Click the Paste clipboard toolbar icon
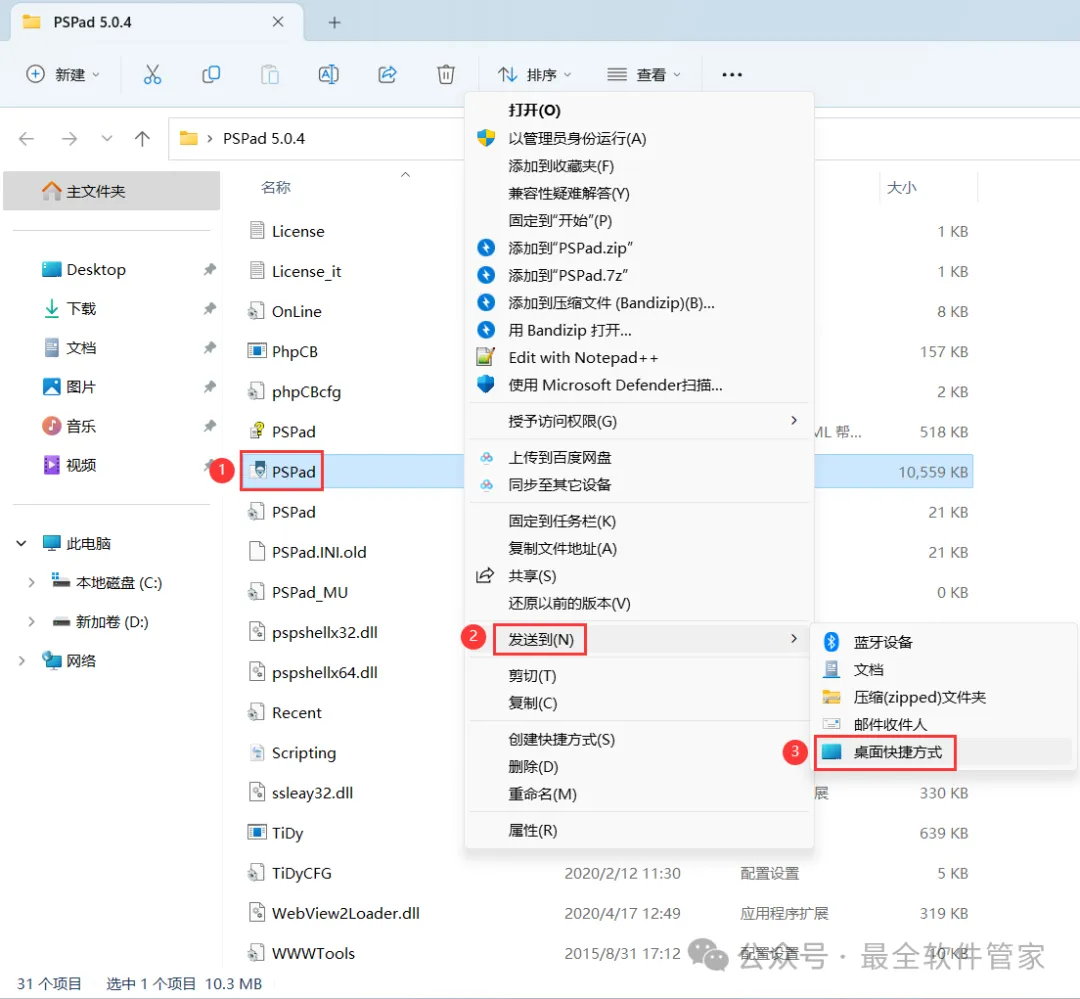 tap(270, 74)
